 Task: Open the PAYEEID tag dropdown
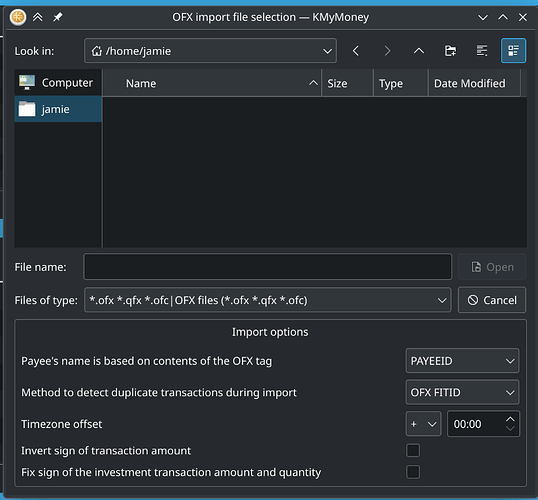pyautogui.click(x=462, y=361)
